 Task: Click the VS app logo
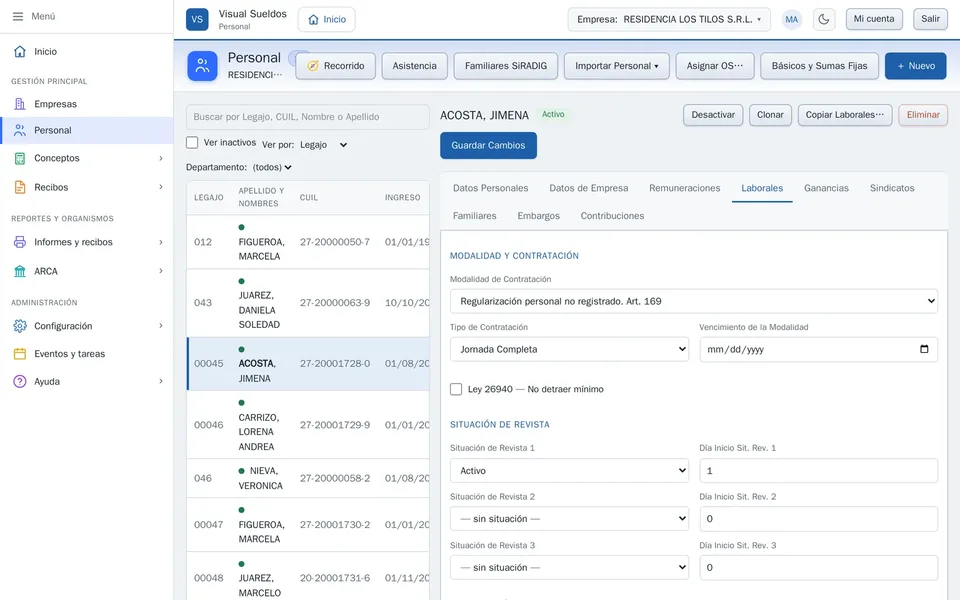pyautogui.click(x=197, y=19)
